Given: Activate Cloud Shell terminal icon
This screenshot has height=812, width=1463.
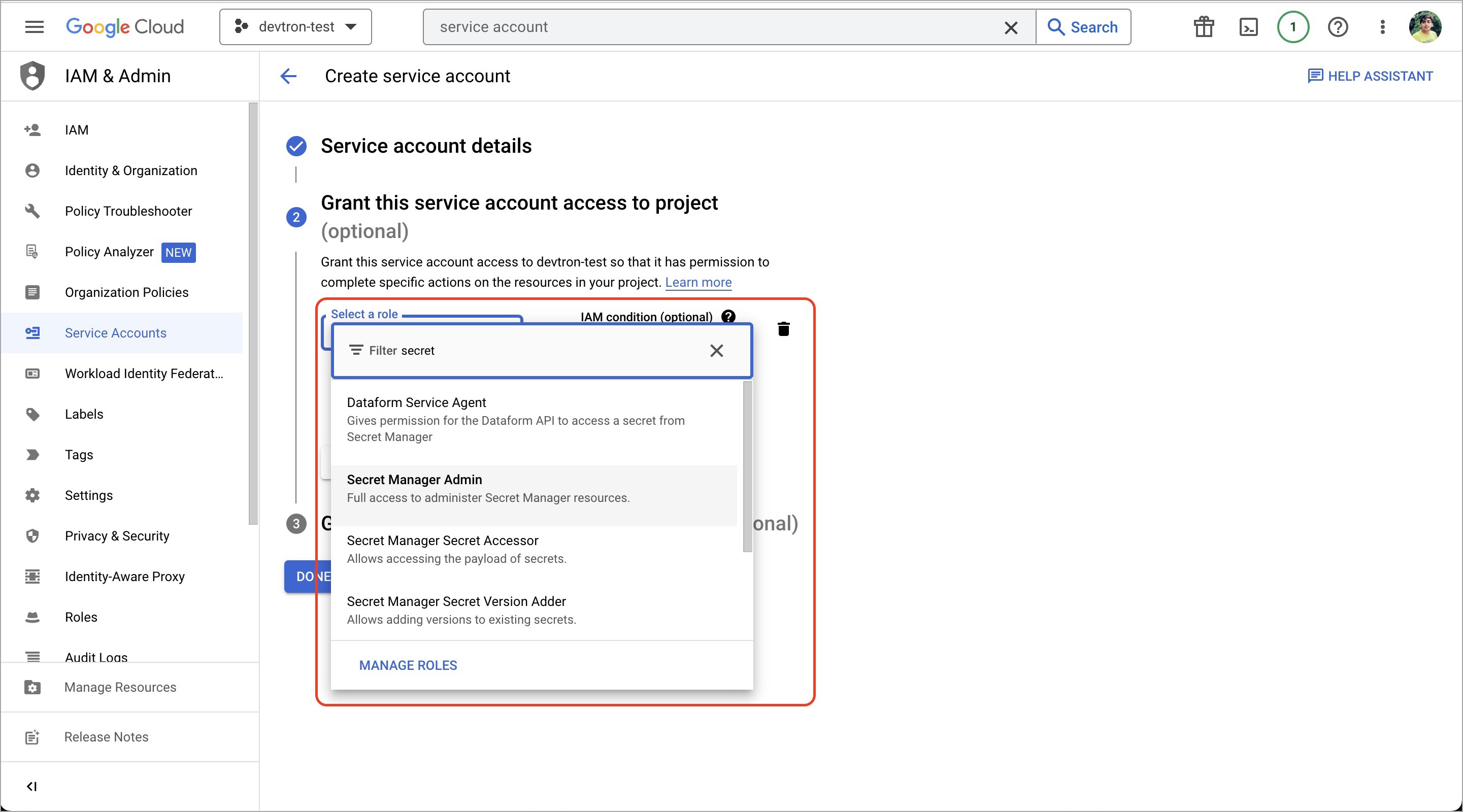Looking at the screenshot, I should [1248, 27].
